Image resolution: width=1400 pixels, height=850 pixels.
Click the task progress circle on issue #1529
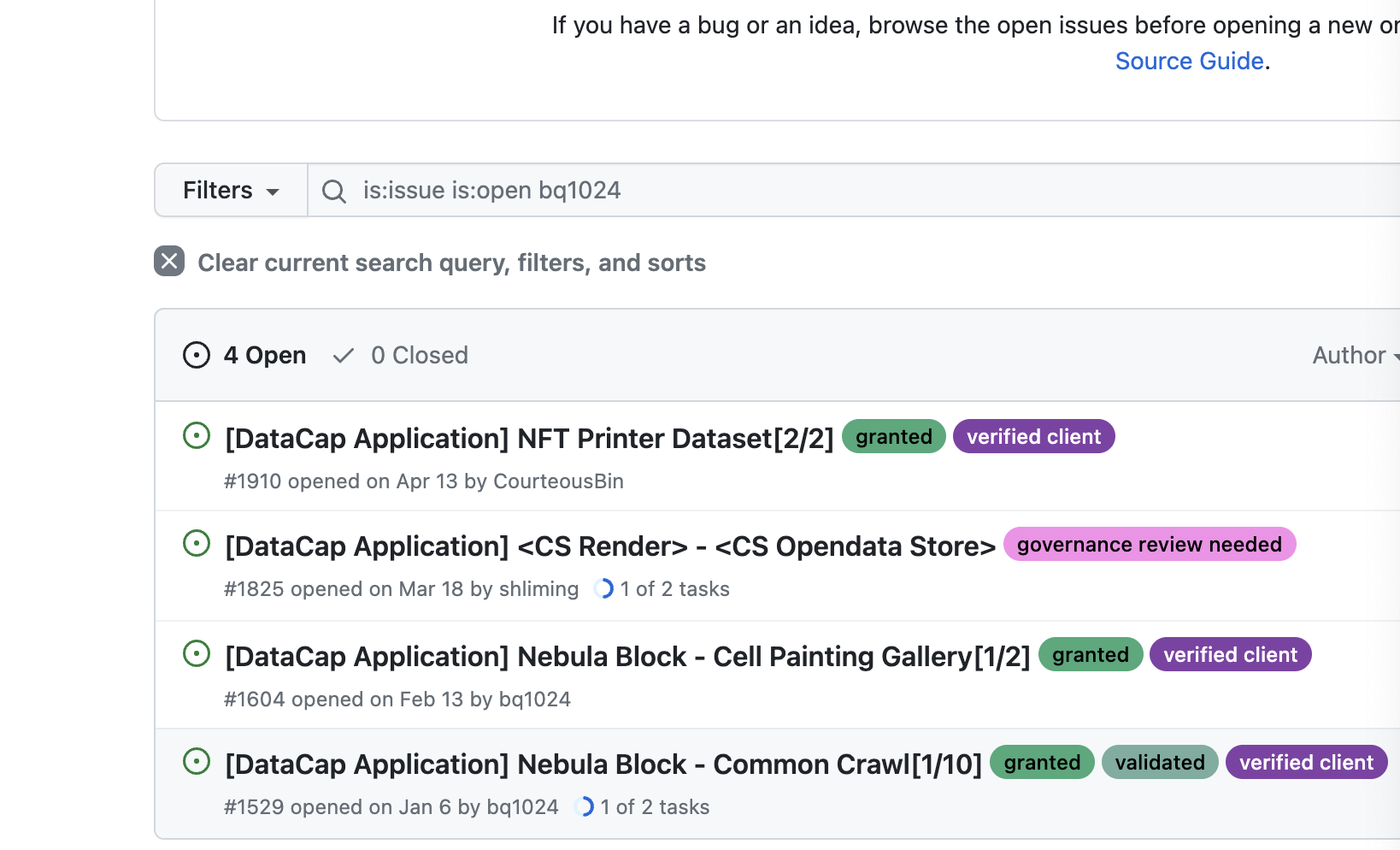point(585,806)
